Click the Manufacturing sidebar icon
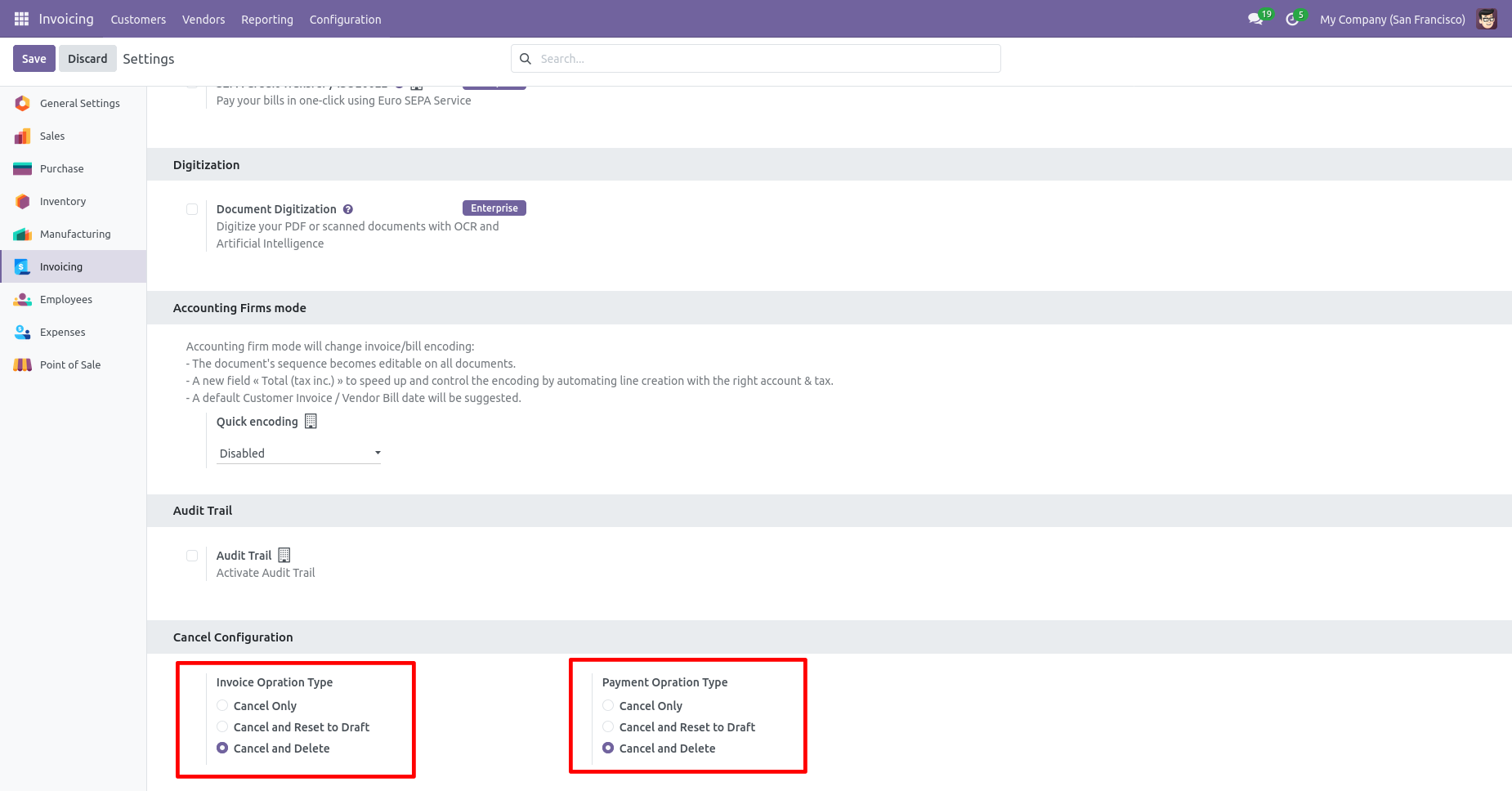 (x=23, y=234)
